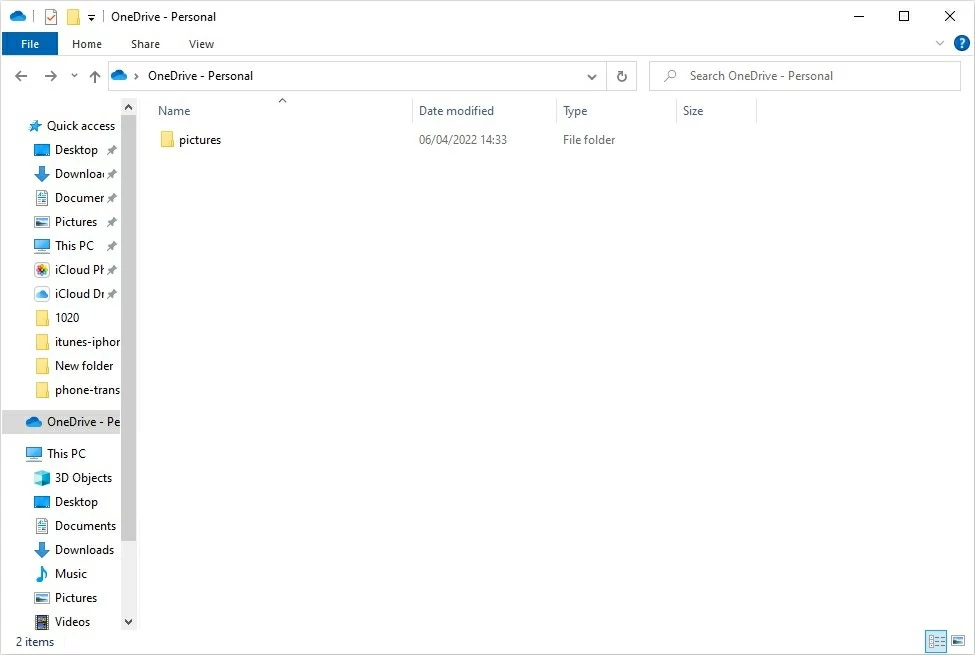The height and width of the screenshot is (655, 975).
Task: Click the Back navigation arrow
Action: [21, 76]
